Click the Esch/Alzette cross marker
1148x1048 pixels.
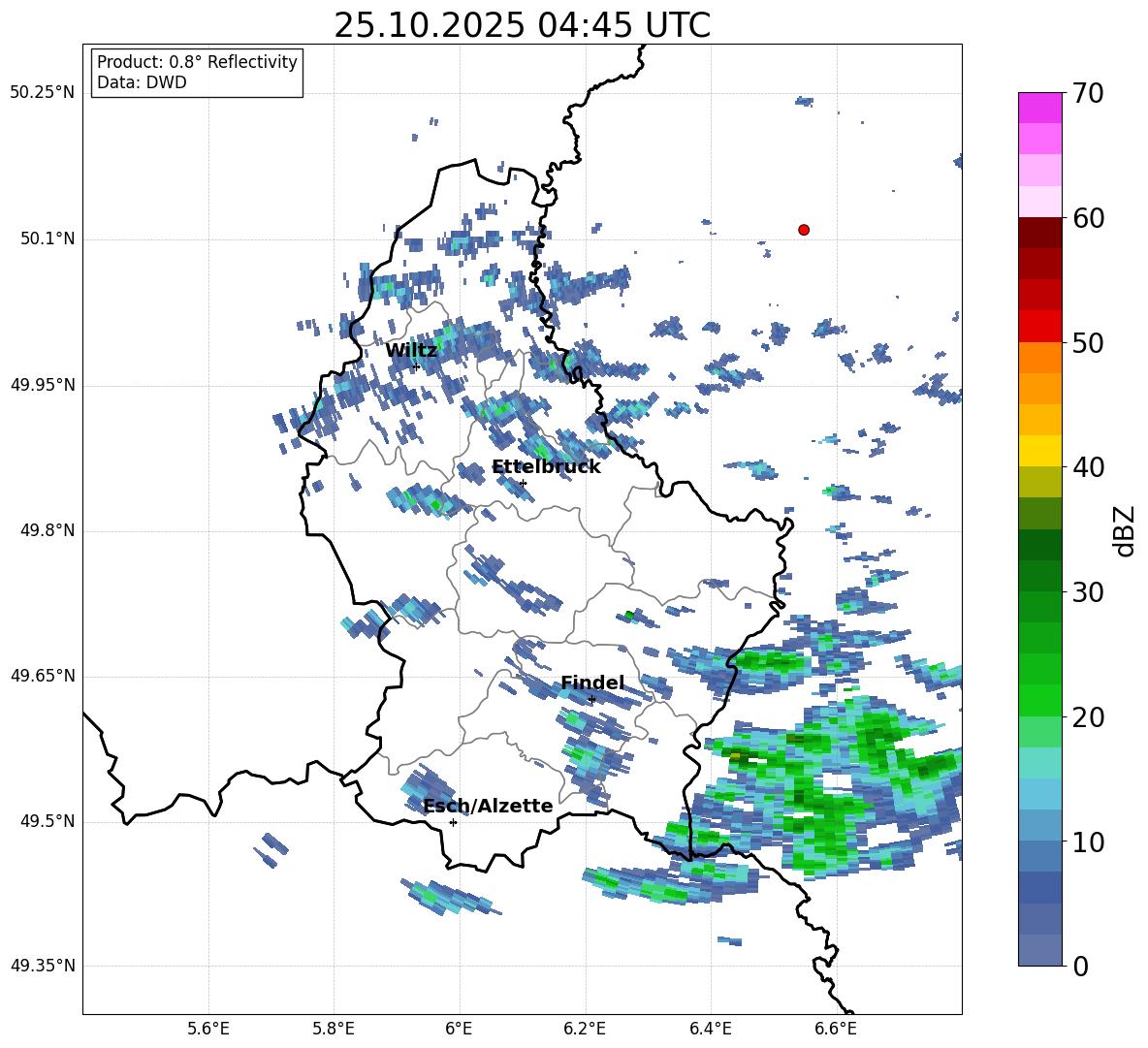tap(453, 822)
